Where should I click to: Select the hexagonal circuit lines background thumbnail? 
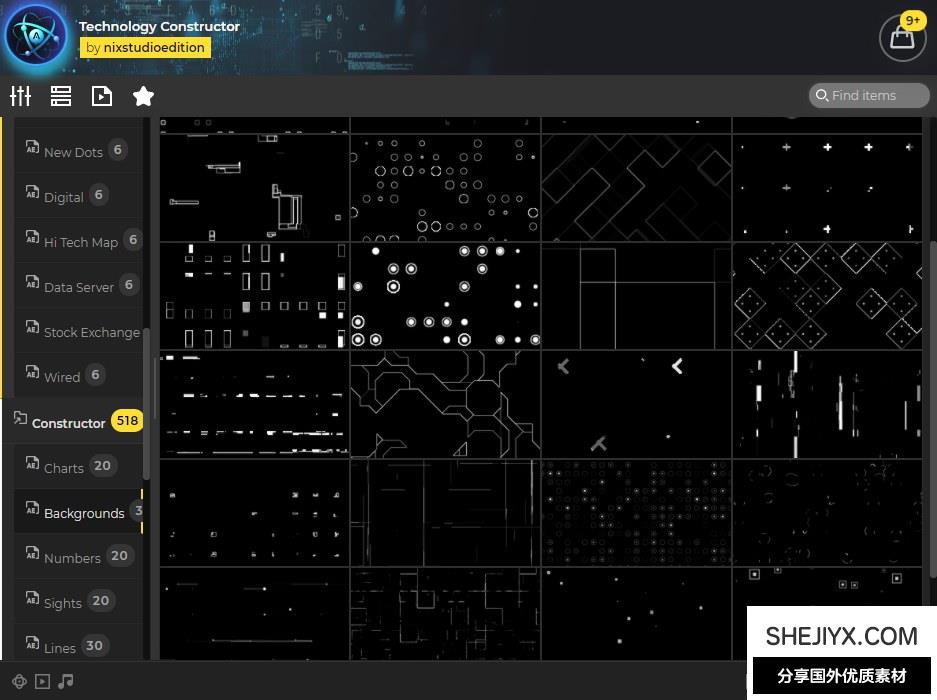click(445, 404)
